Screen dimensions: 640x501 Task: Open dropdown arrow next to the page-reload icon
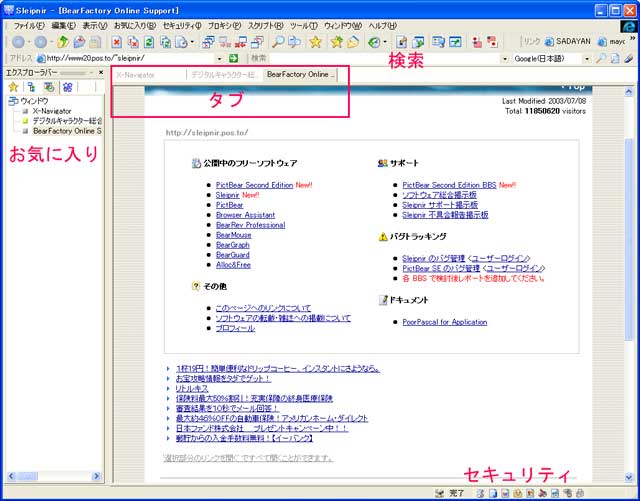click(x=192, y=42)
